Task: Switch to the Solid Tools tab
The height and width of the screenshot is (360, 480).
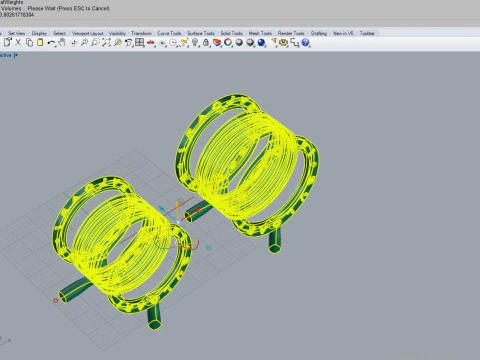Action: click(232, 33)
